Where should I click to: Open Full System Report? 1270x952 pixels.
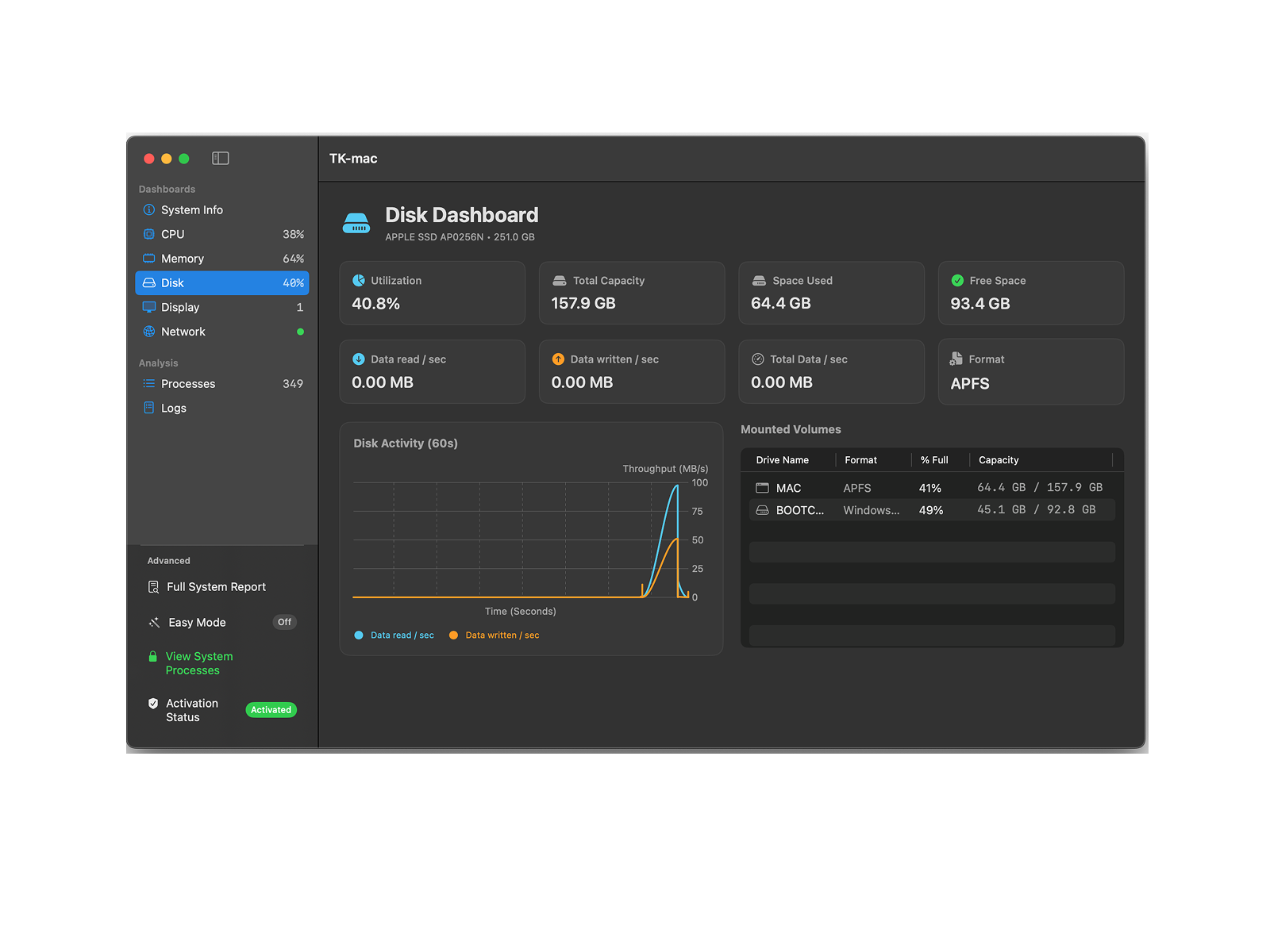(x=216, y=587)
